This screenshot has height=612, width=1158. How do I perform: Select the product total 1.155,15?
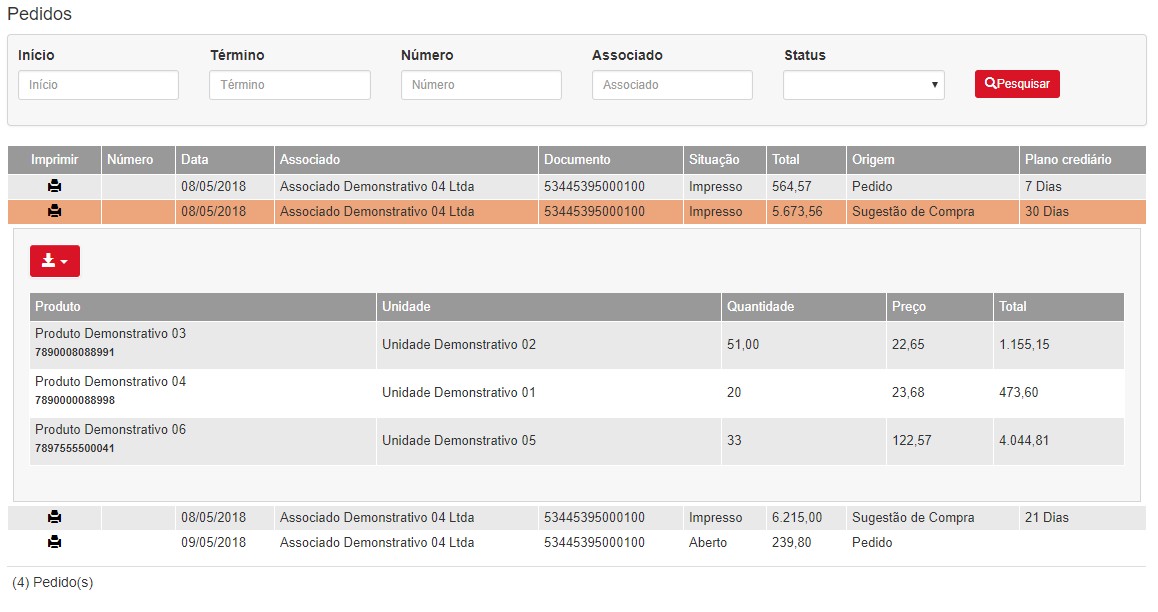tap(1059, 345)
